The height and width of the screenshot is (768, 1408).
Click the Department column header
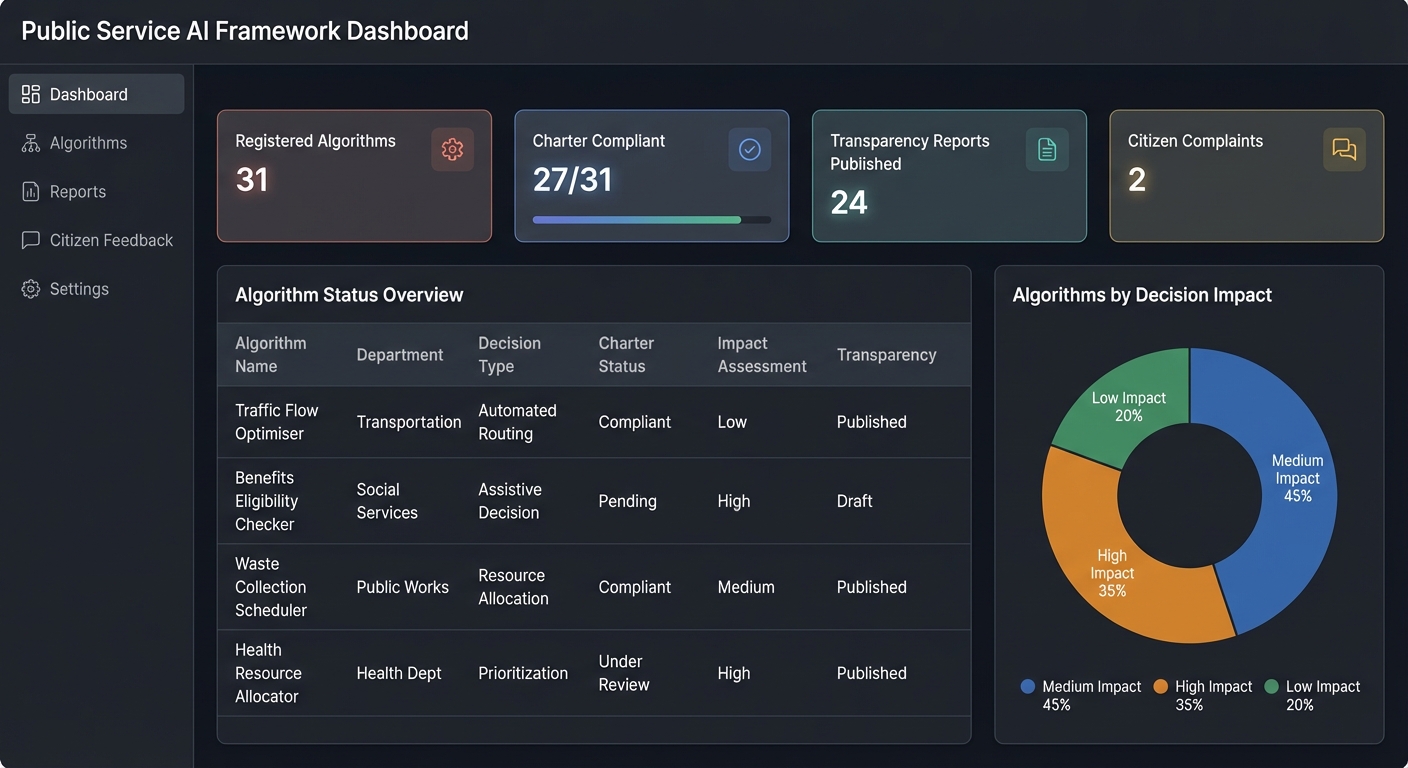(400, 354)
